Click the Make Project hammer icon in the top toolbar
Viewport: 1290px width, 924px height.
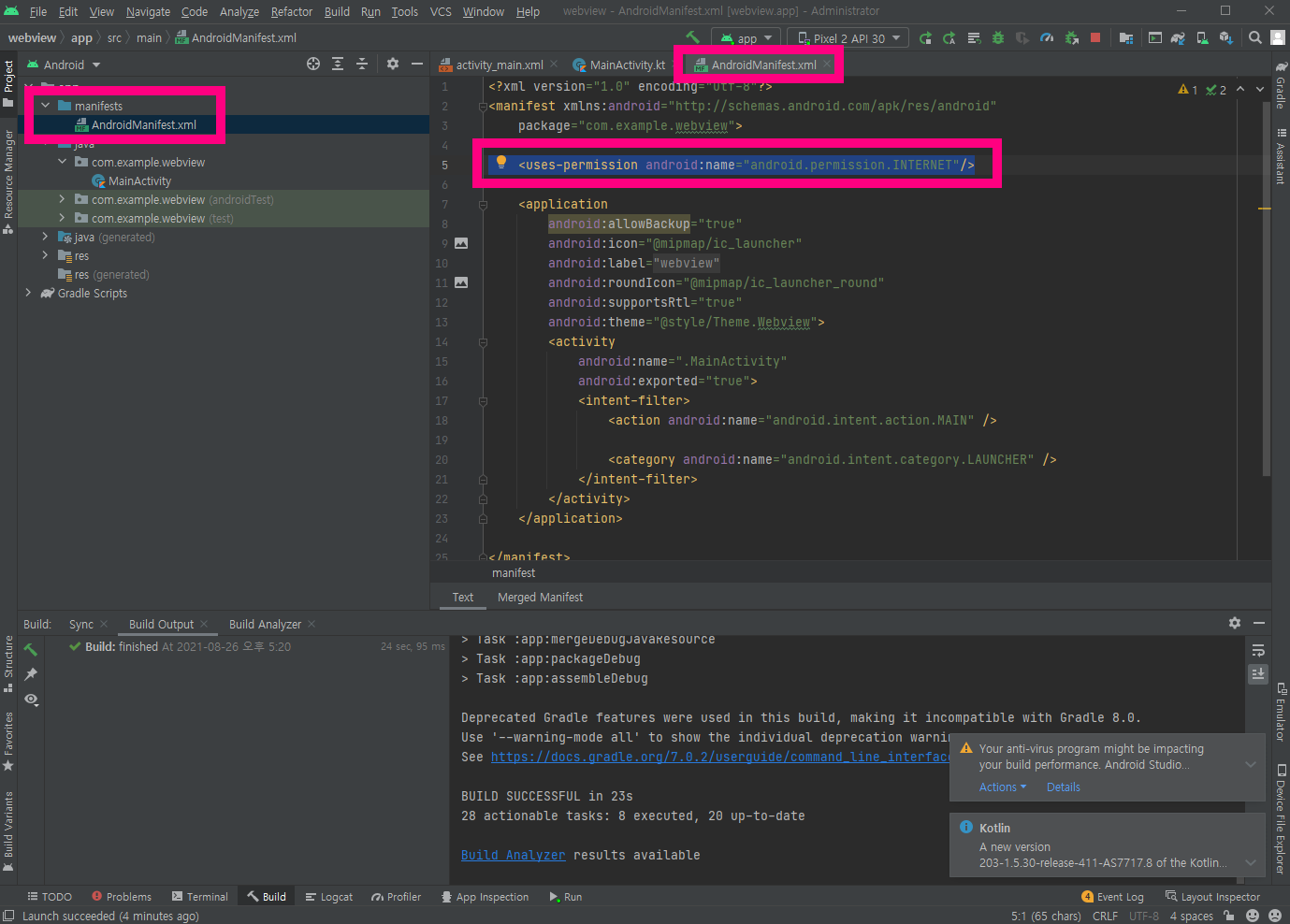point(692,37)
